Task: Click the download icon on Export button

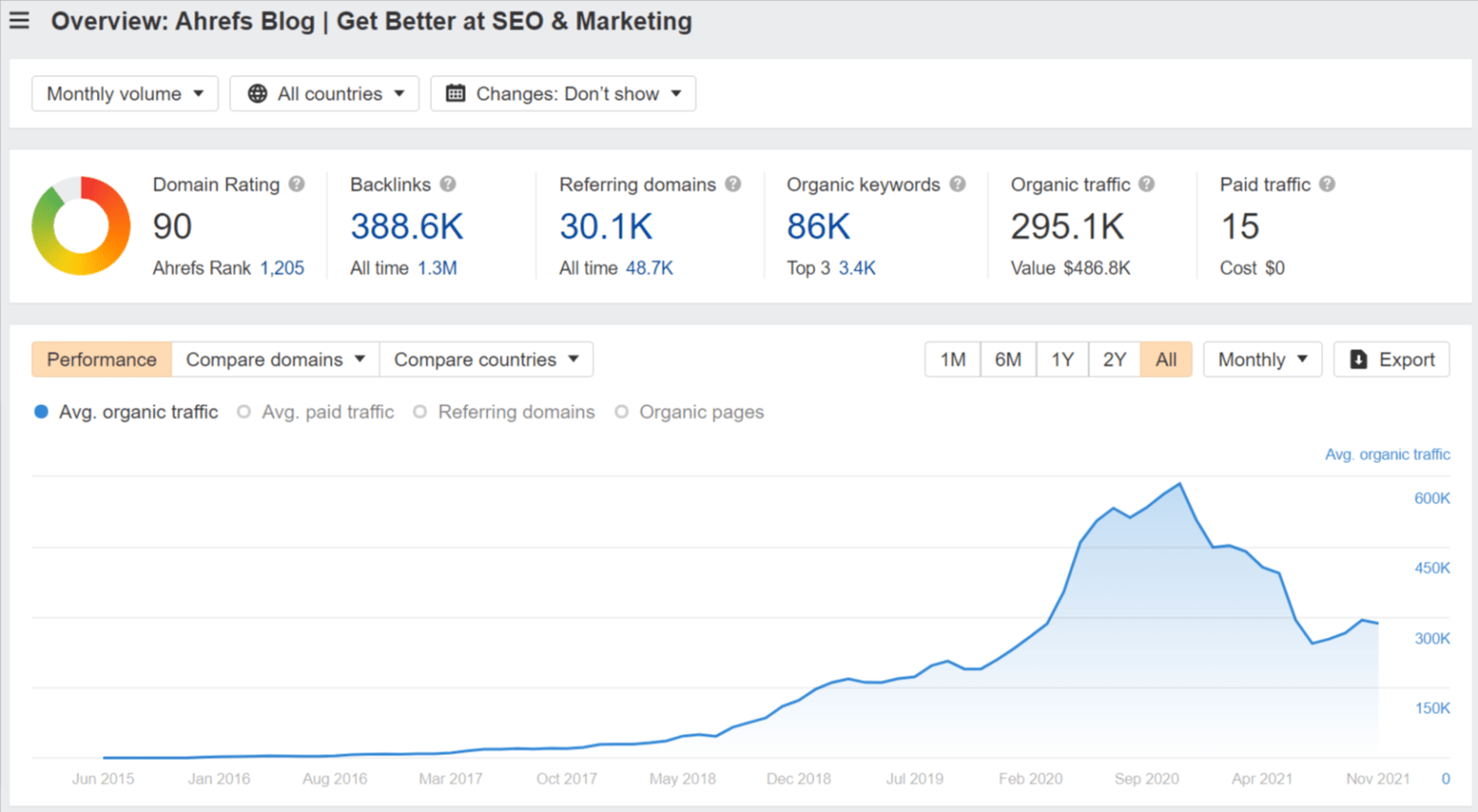Action: pos(1359,359)
